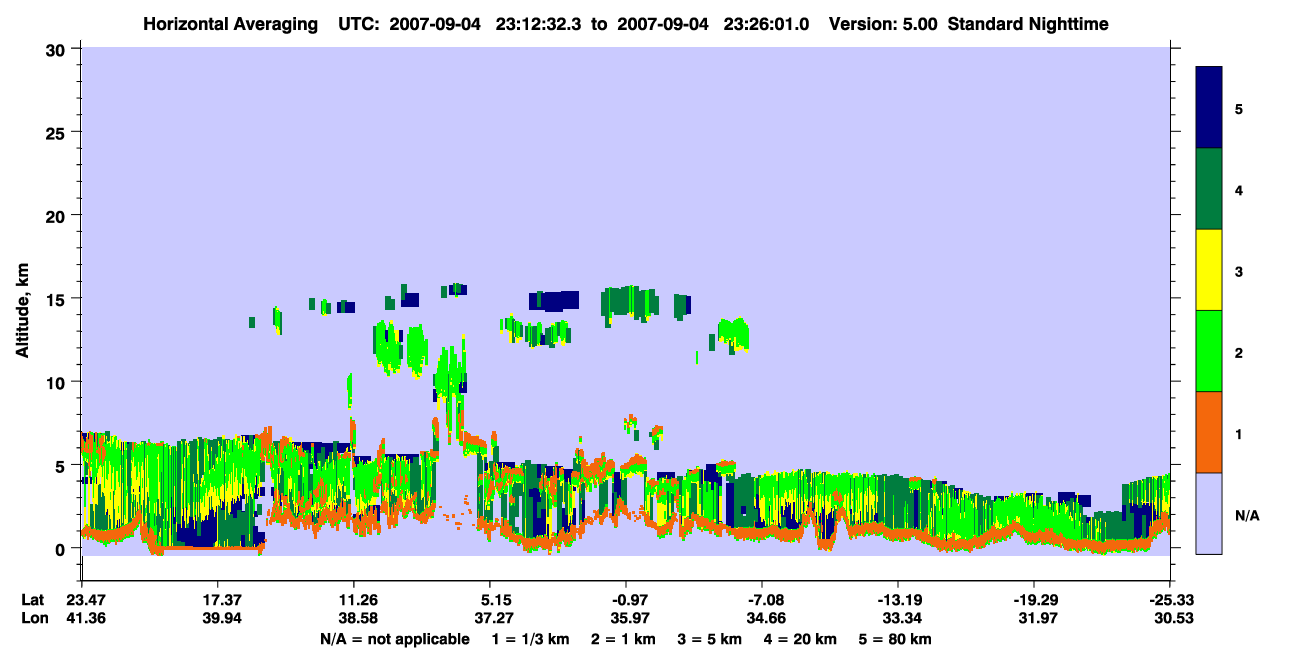Click the 'Altitude, km' axis label
Viewport: 1300px width, 667px height.
22,309
